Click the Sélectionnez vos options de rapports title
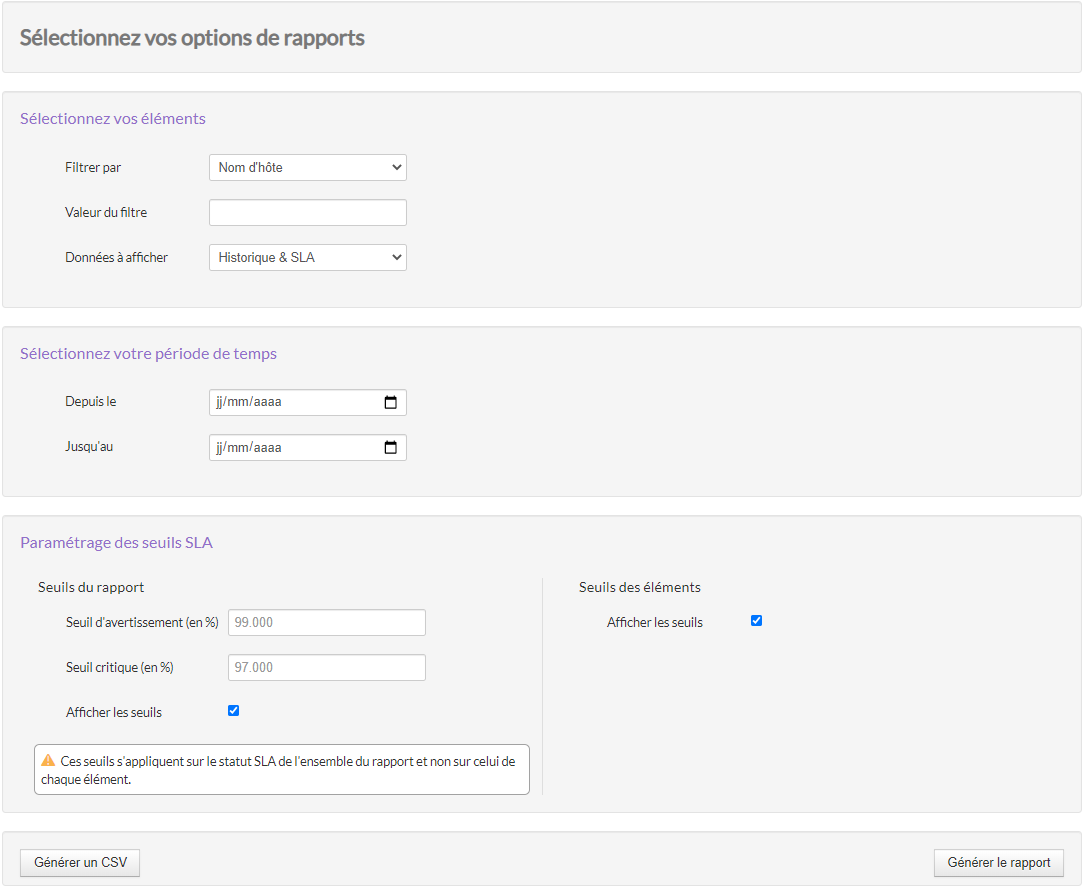 point(192,39)
